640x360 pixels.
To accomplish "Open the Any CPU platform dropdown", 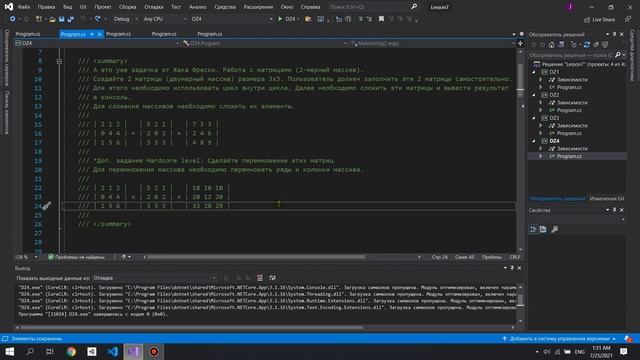I will point(165,19).
